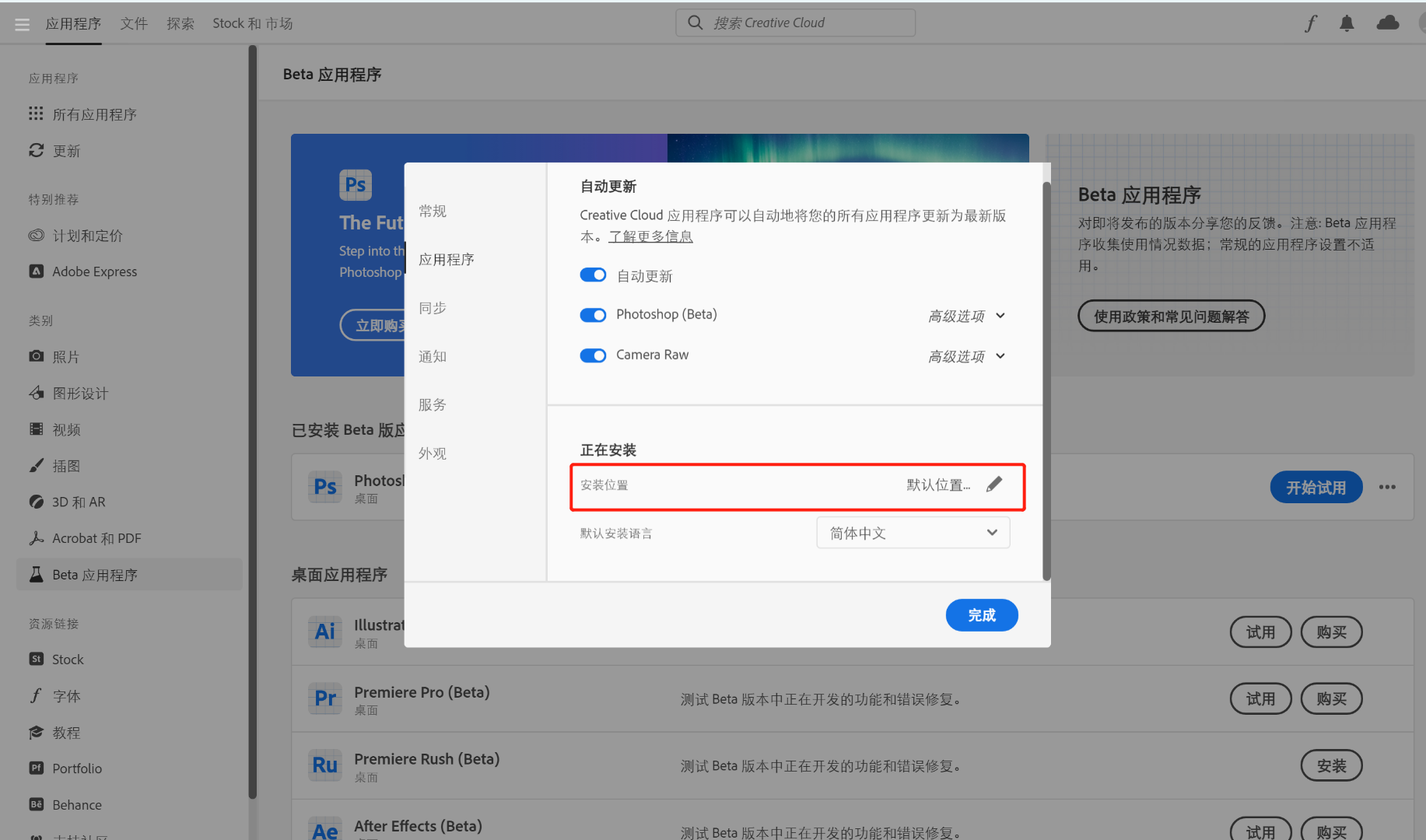This screenshot has width=1426, height=840.
Task: Click the Creative Cloud cloud storage icon
Action: [1388, 23]
